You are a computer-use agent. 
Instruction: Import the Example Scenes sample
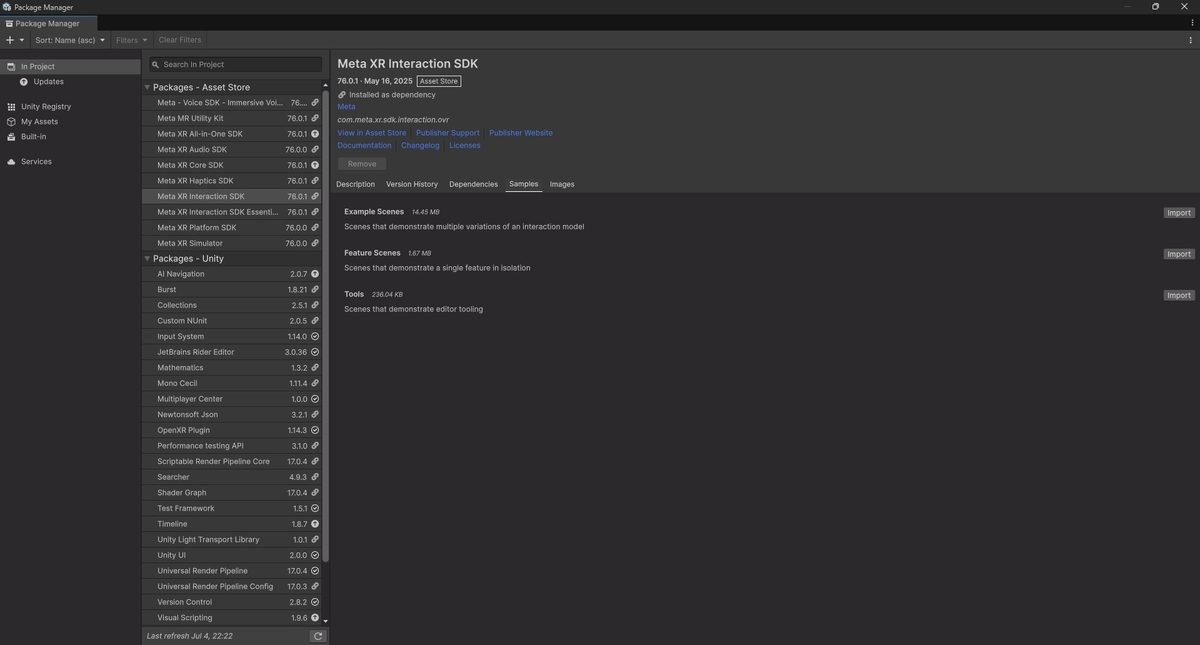point(1179,213)
